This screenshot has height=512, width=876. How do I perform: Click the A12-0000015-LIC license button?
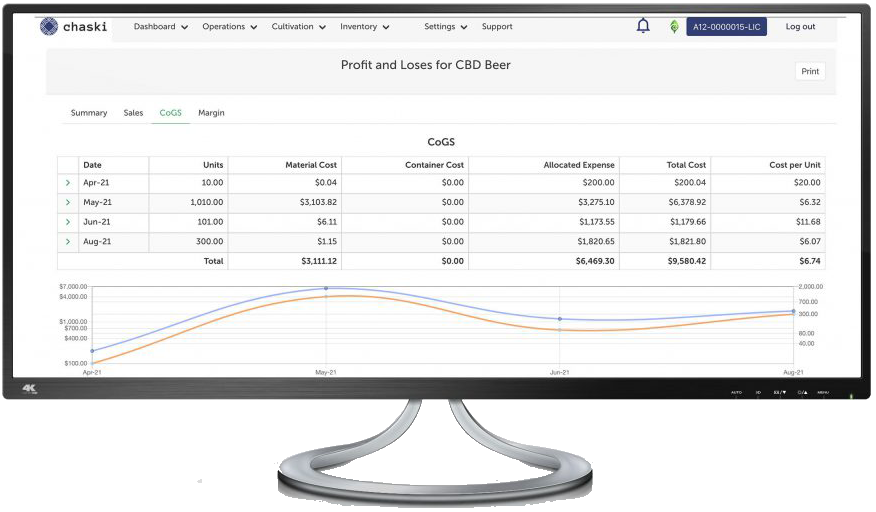[726, 27]
